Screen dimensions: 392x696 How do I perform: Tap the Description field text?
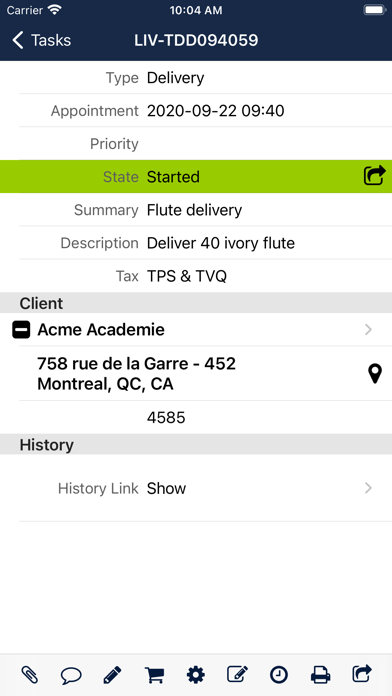pos(221,243)
